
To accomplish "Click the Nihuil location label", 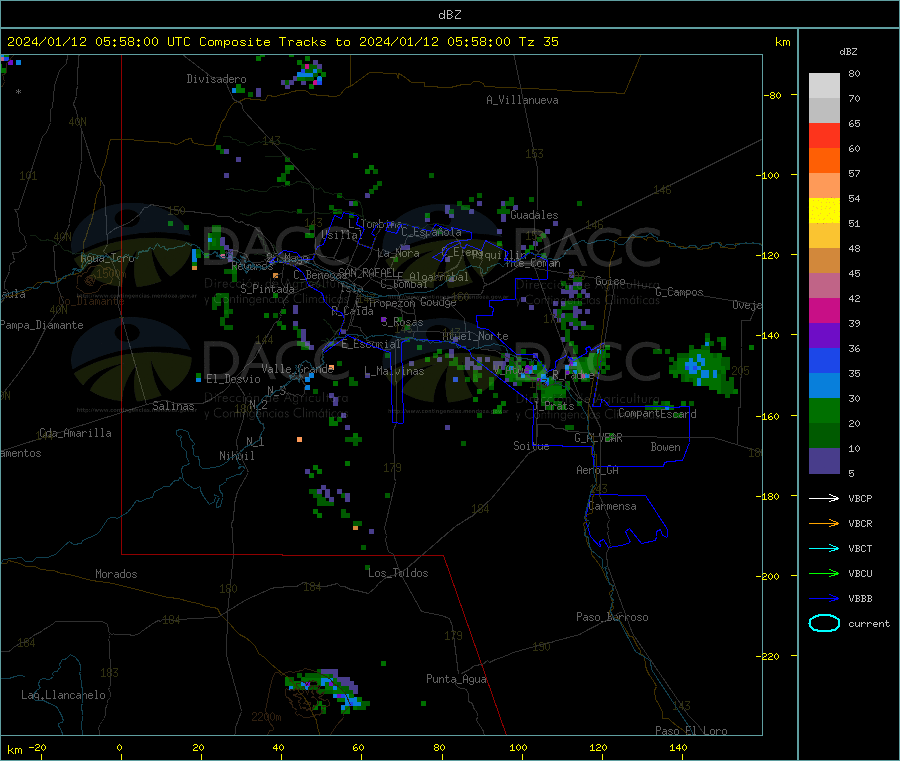I will (x=236, y=456).
